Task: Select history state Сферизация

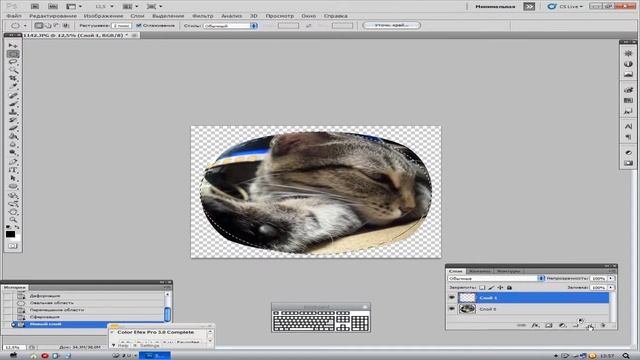Action: pos(44,317)
